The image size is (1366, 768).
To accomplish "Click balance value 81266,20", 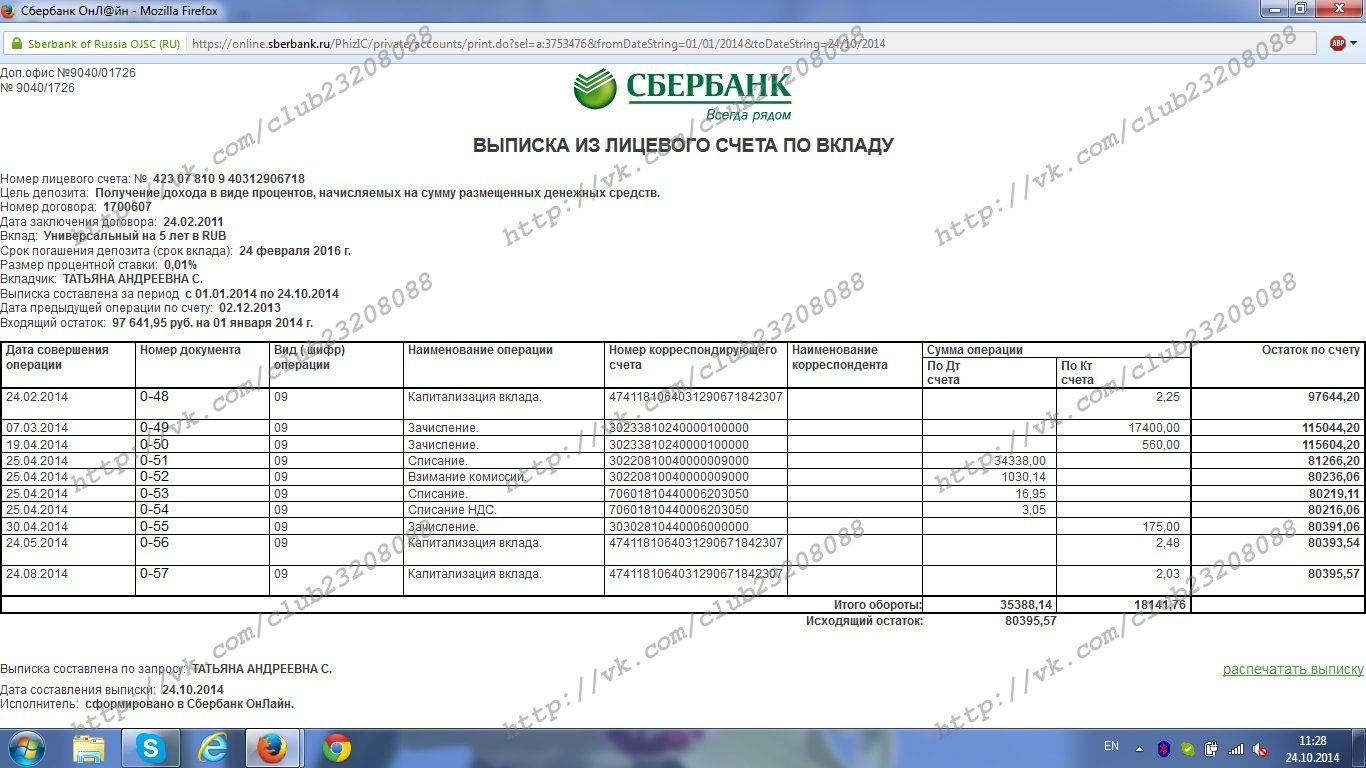I will point(1334,461).
